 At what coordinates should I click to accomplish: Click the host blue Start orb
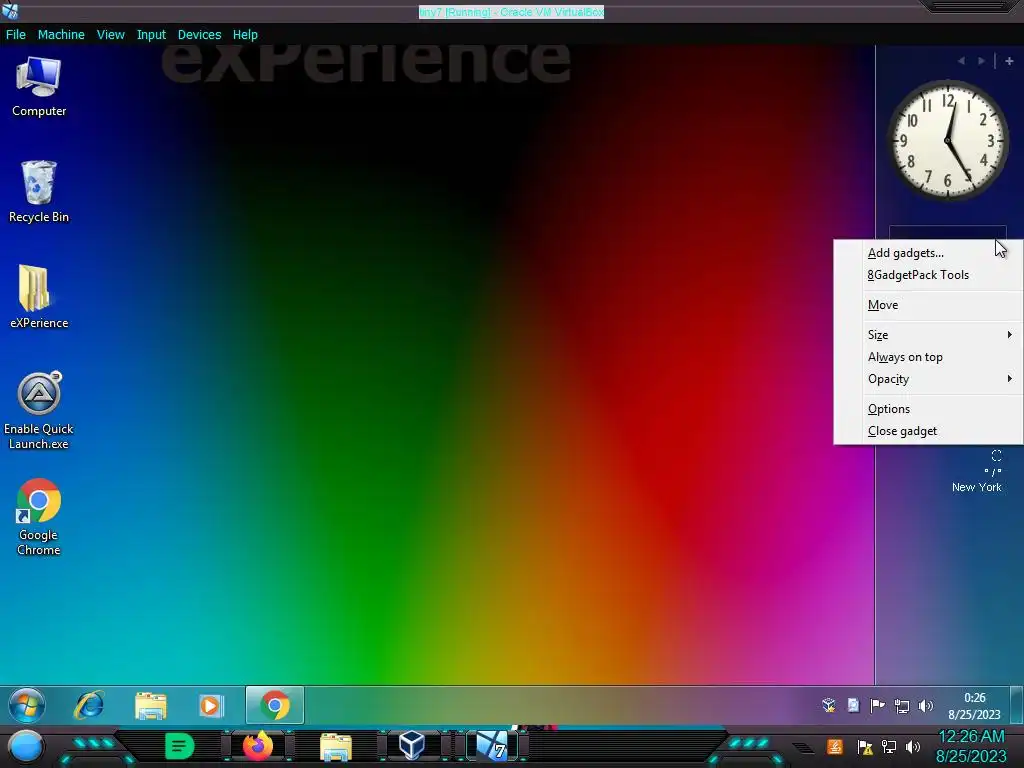tap(25, 746)
